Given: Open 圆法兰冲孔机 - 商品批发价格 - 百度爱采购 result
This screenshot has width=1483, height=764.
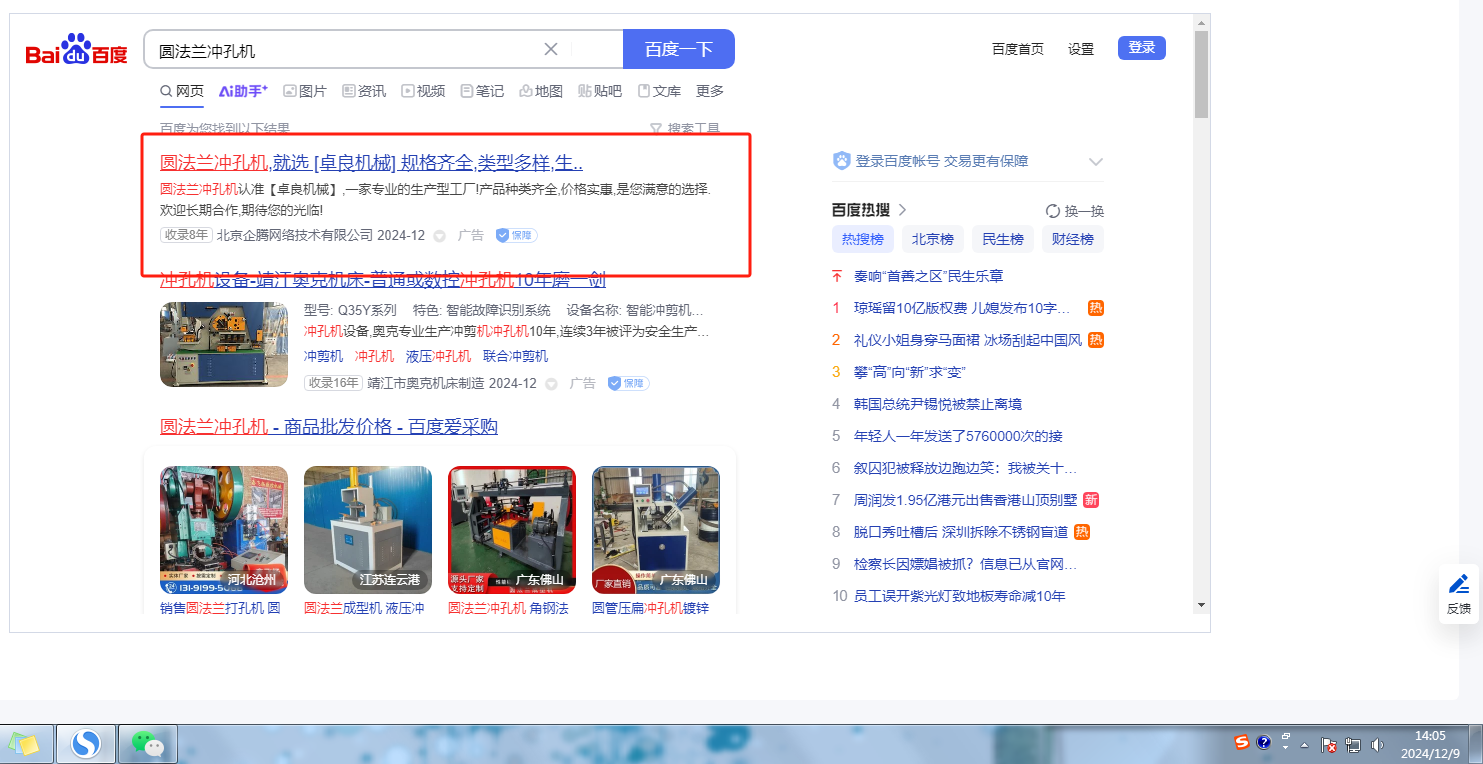Looking at the screenshot, I should tap(329, 427).
